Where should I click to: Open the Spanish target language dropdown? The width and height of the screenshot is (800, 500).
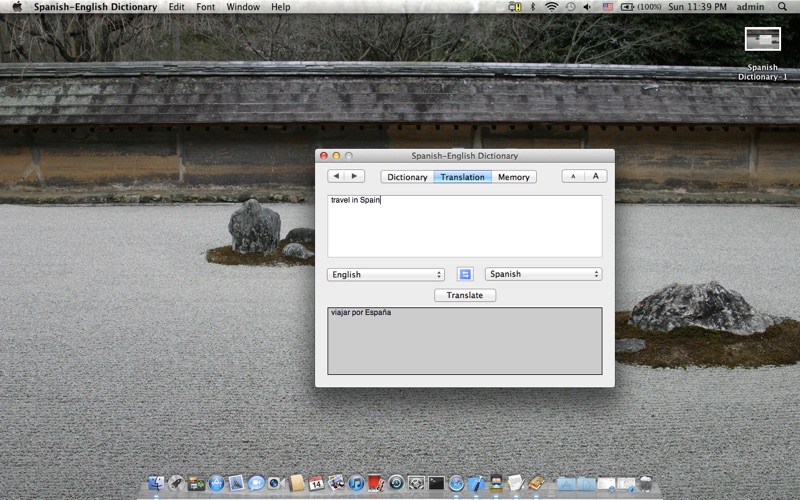pyautogui.click(x=543, y=274)
